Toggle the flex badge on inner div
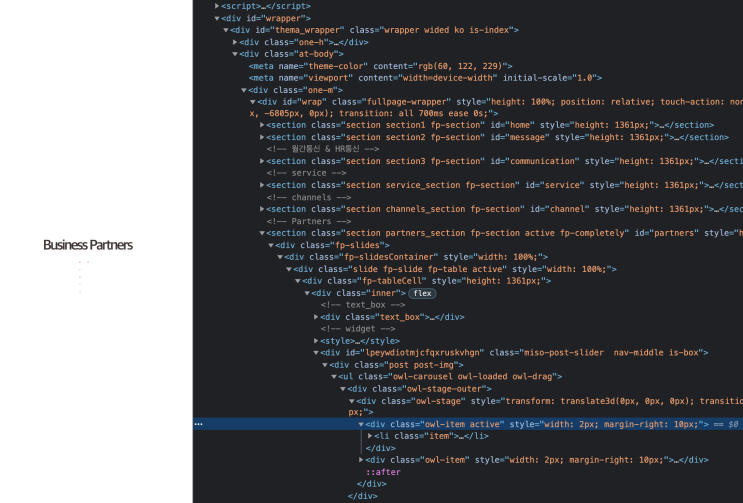 (422, 293)
